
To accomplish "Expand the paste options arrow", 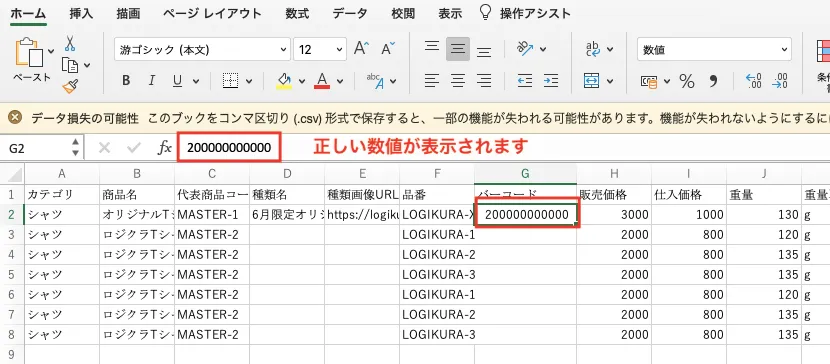I will (x=51, y=51).
